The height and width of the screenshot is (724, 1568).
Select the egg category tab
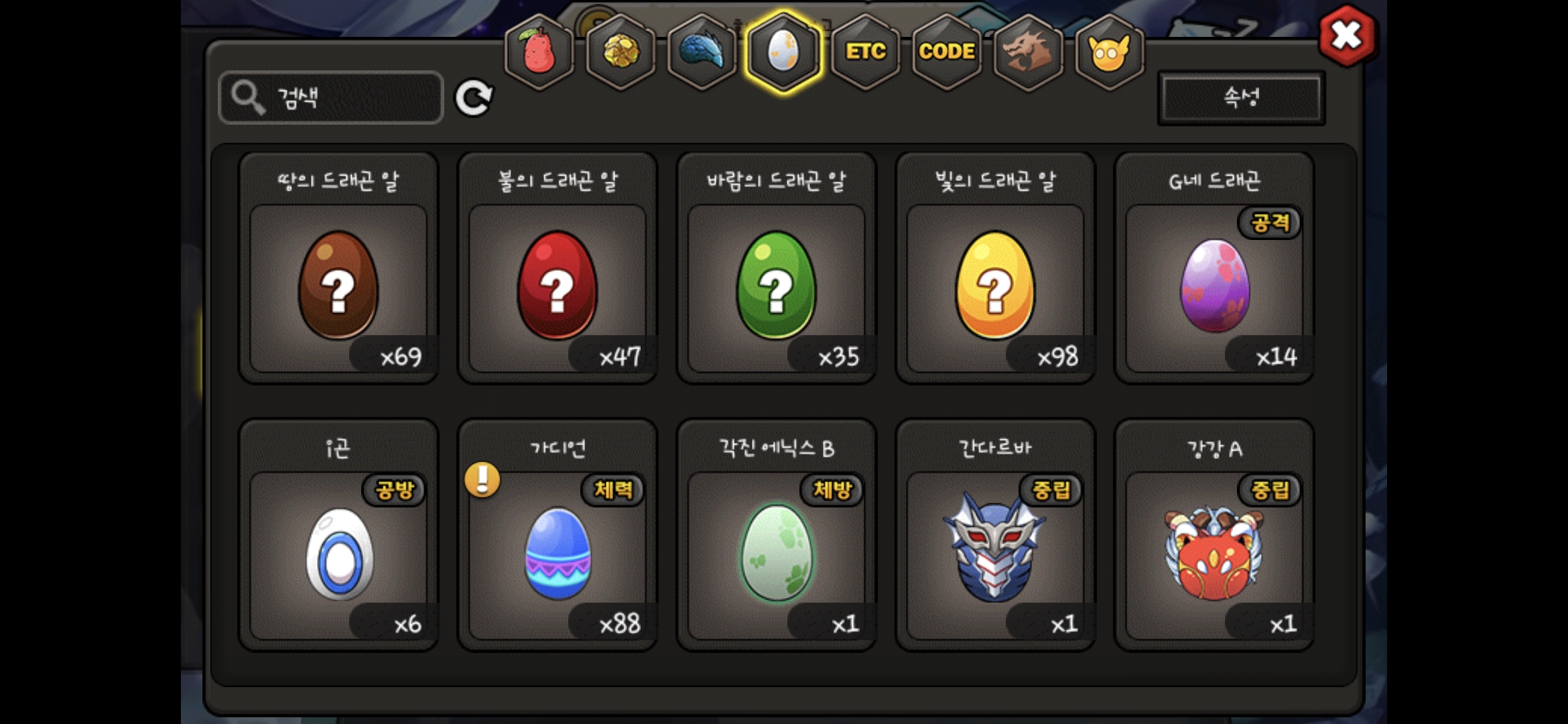coord(783,52)
